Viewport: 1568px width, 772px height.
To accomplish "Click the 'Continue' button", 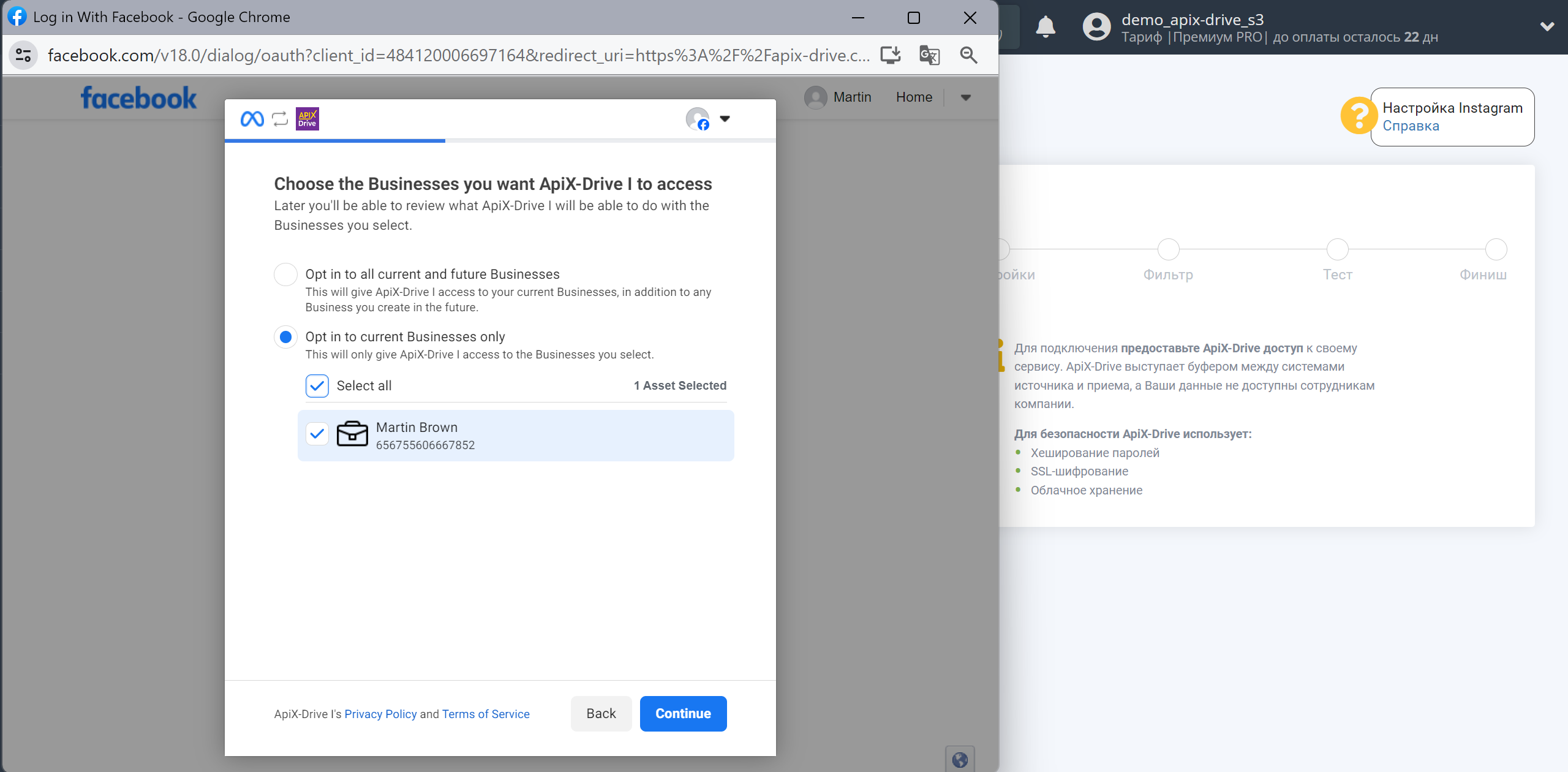I will pyautogui.click(x=683, y=713).
